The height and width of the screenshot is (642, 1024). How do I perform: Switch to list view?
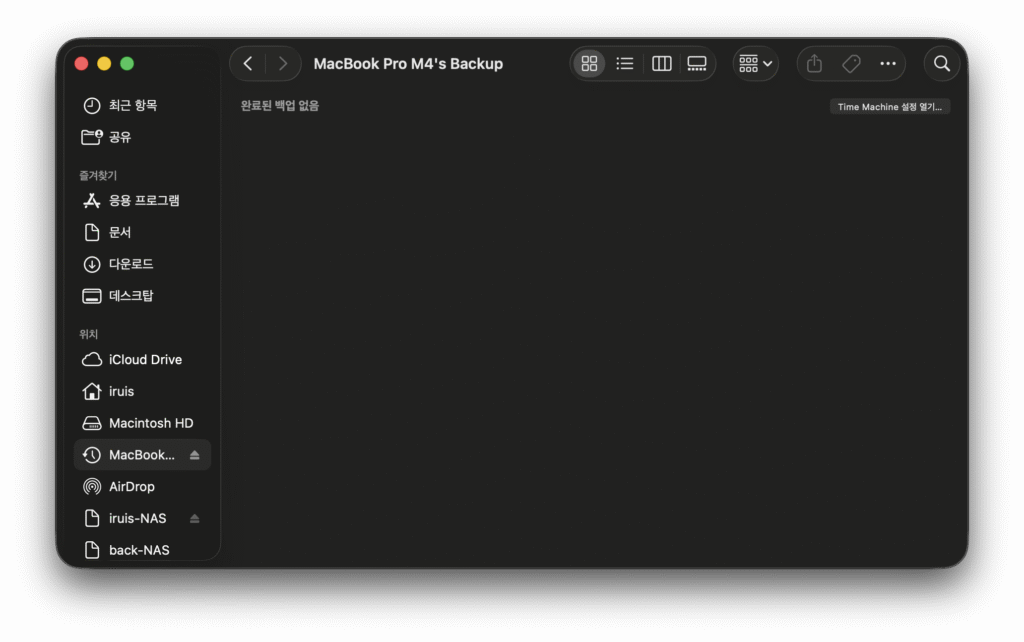pos(625,64)
